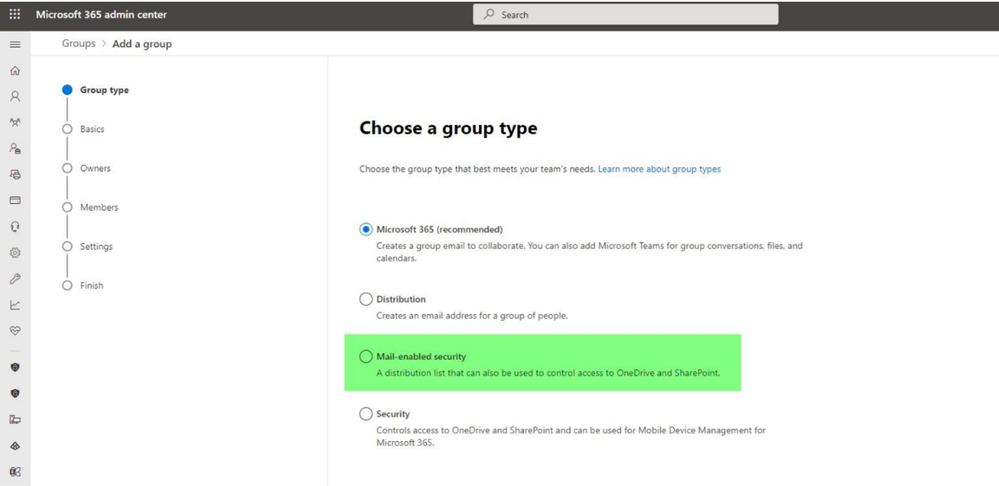Click Mail-enabled security label text

[421, 357]
